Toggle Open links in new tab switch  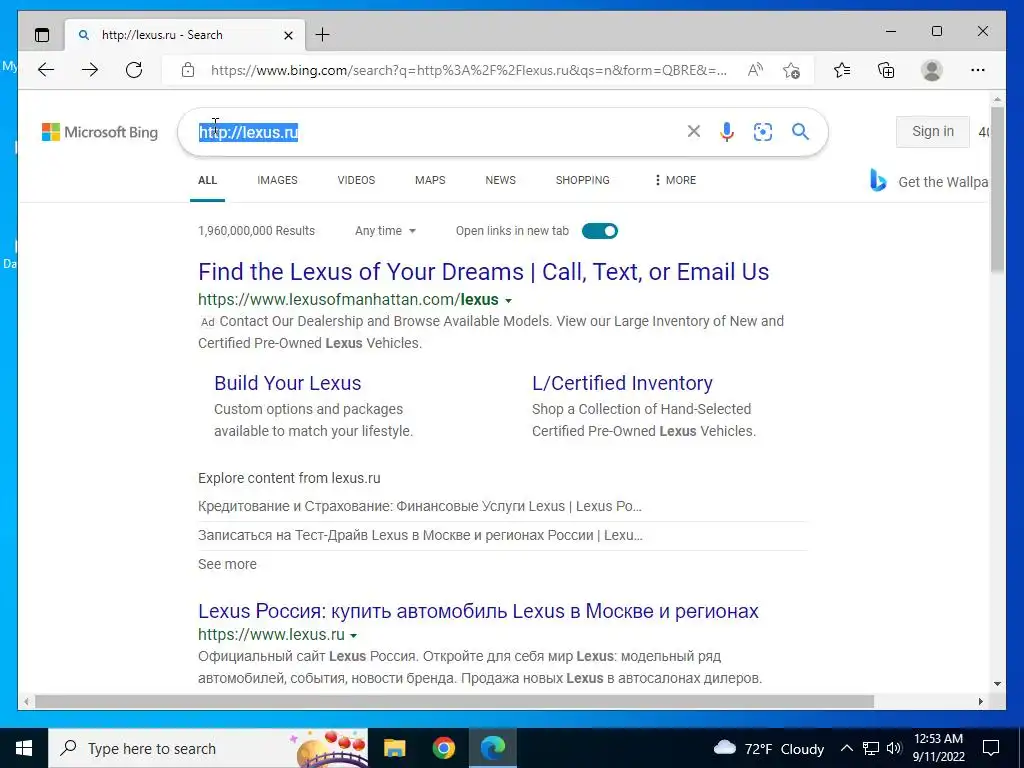tap(600, 231)
